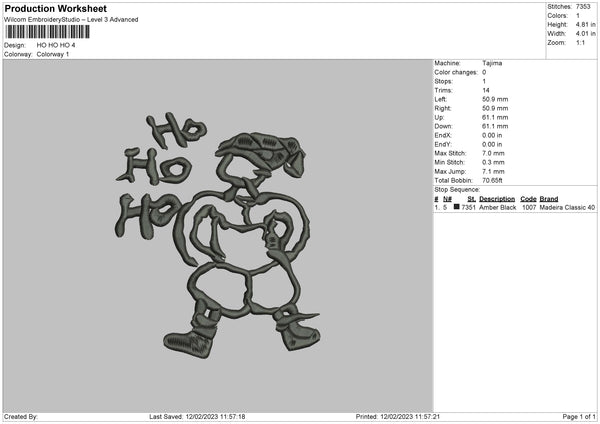Select the Santa embroidery design preview

[217, 236]
